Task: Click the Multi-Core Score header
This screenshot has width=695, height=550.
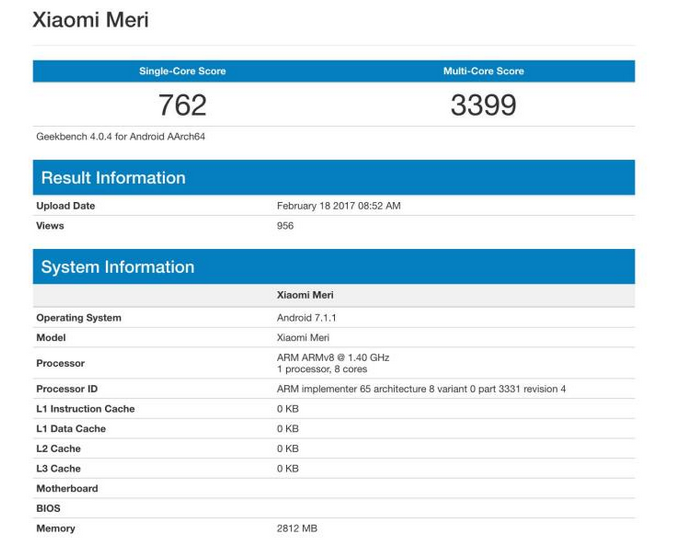Action: 484,71
